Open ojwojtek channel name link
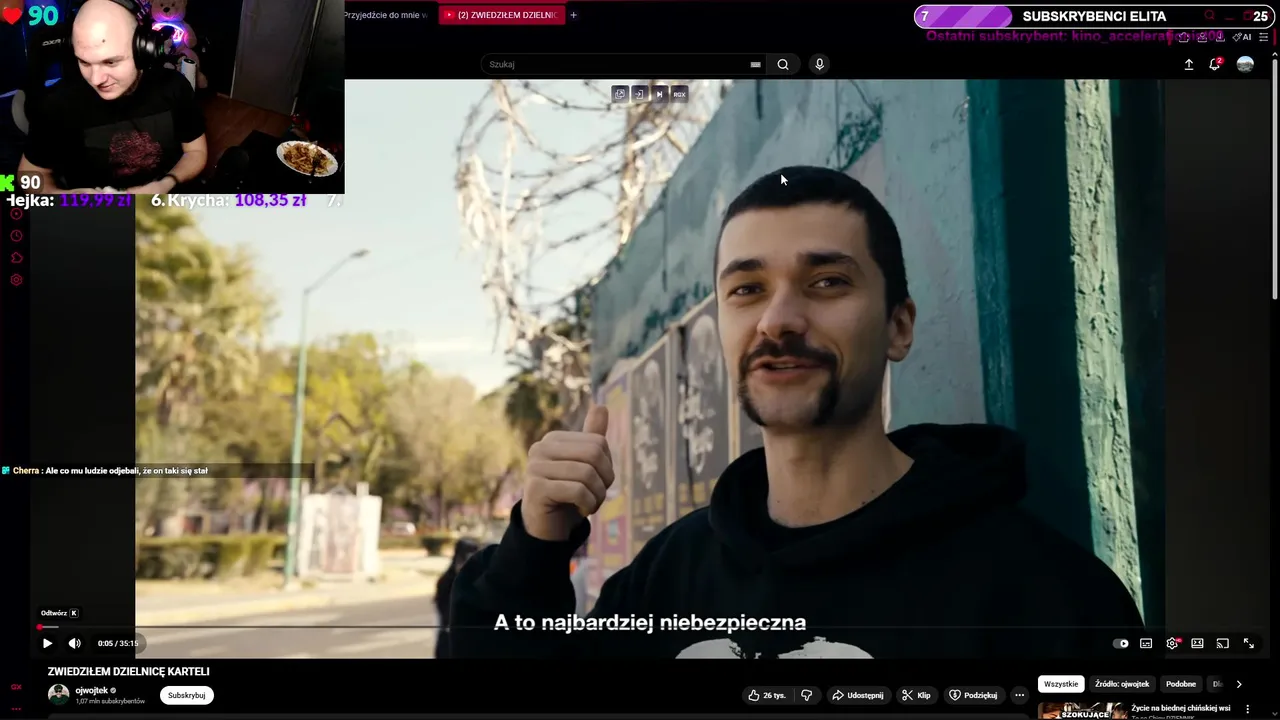 [x=91, y=690]
